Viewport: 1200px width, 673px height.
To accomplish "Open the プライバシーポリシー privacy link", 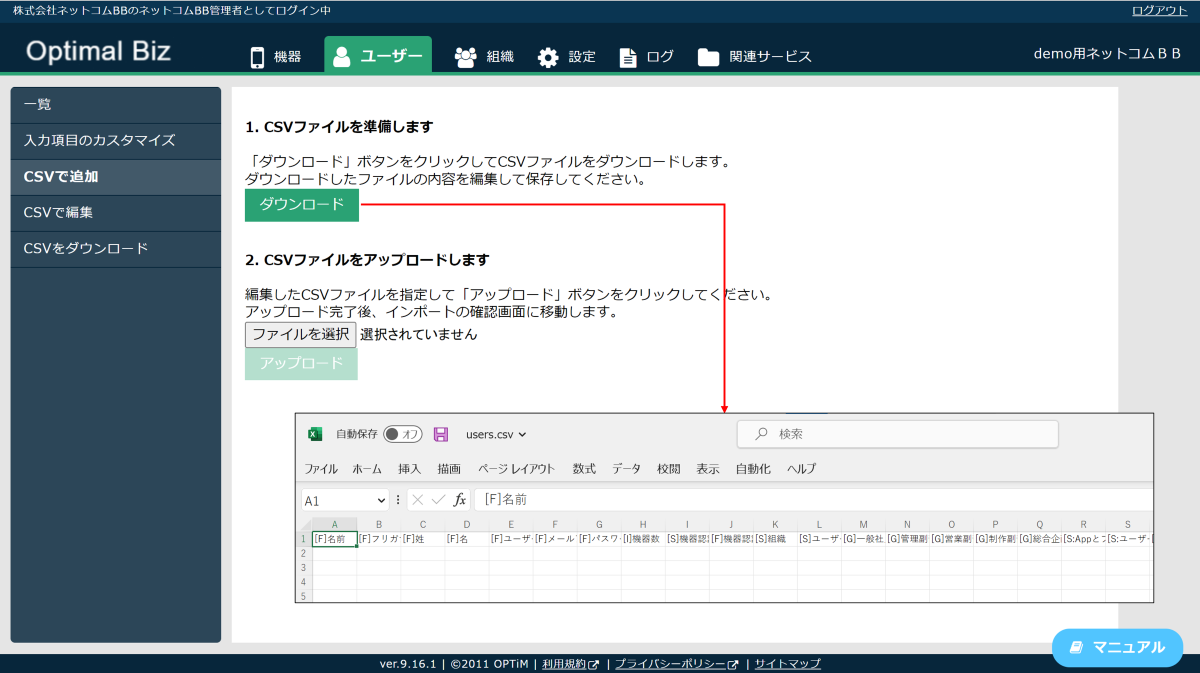I will pos(676,663).
